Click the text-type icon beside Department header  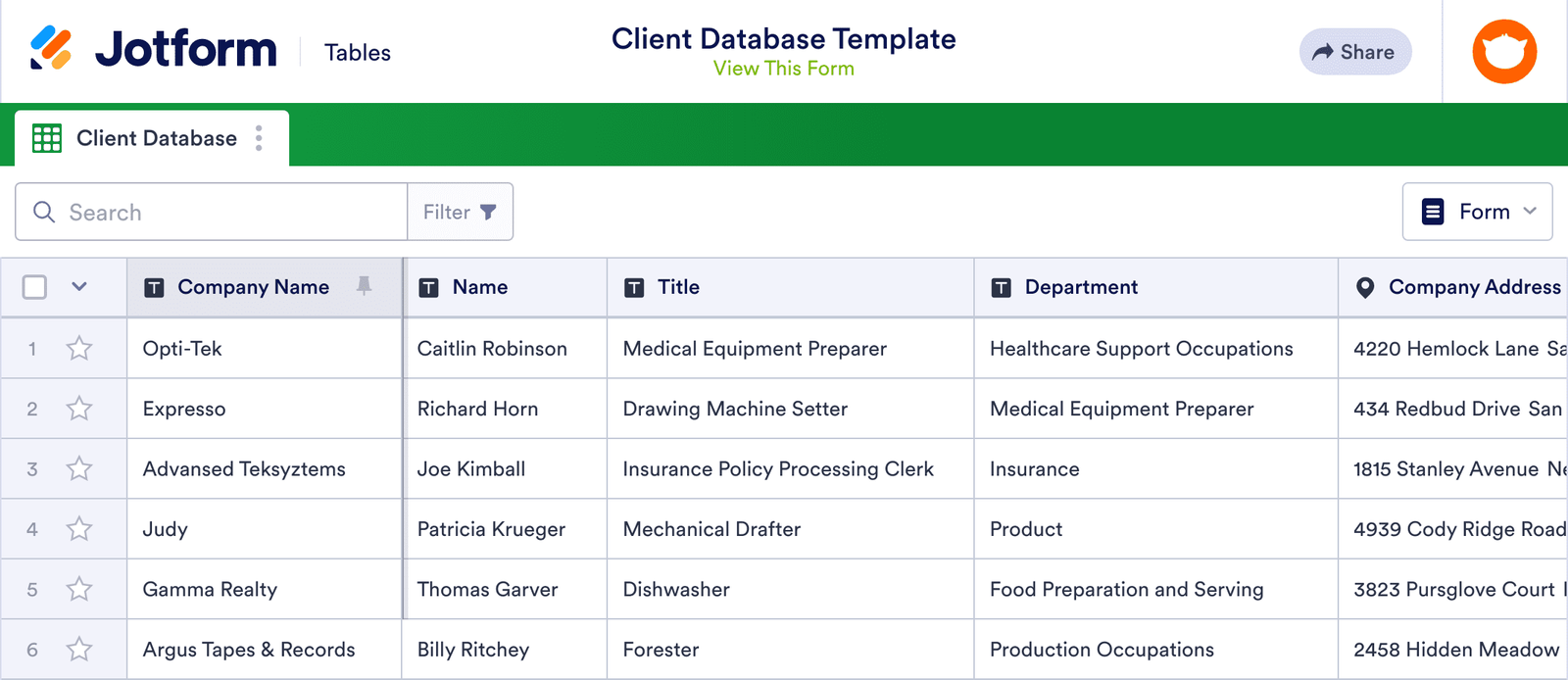1001,288
